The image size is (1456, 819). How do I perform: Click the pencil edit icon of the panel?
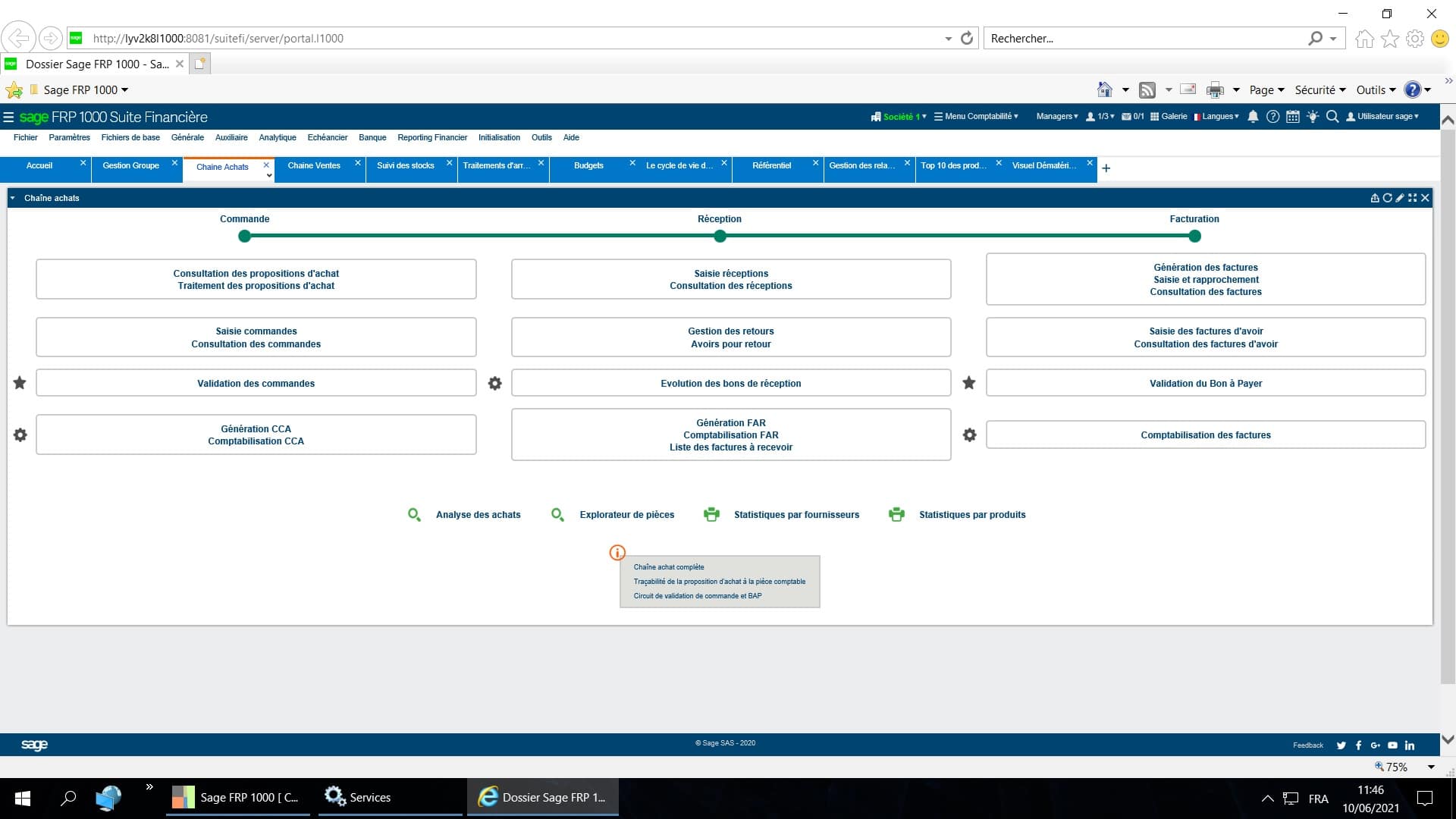point(1400,198)
